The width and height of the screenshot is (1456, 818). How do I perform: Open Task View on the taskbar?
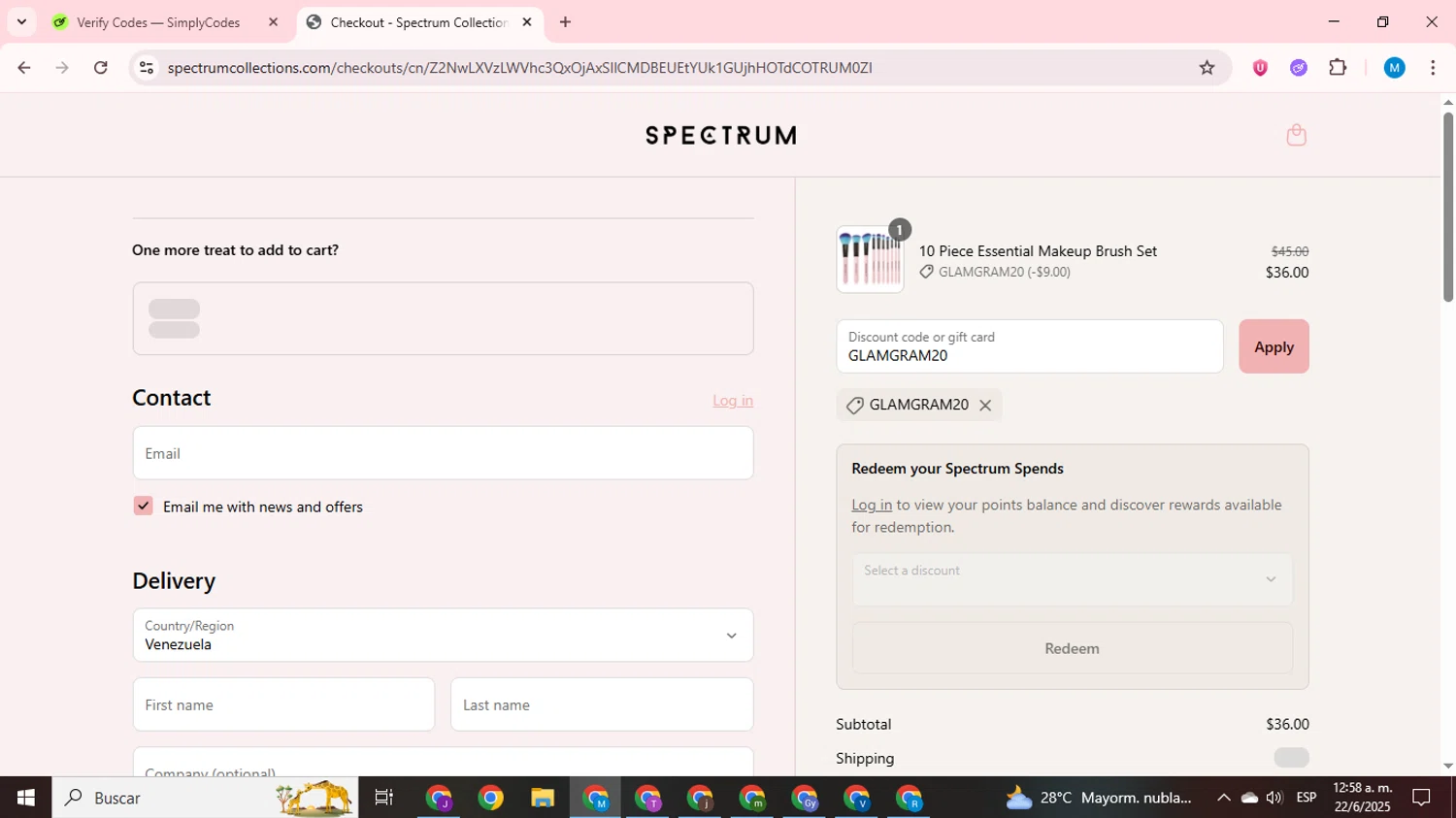(x=384, y=798)
